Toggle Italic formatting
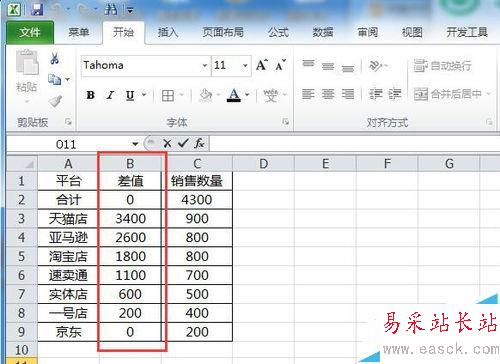Image resolution: width=500 pixels, height=364 pixels. click(x=110, y=95)
